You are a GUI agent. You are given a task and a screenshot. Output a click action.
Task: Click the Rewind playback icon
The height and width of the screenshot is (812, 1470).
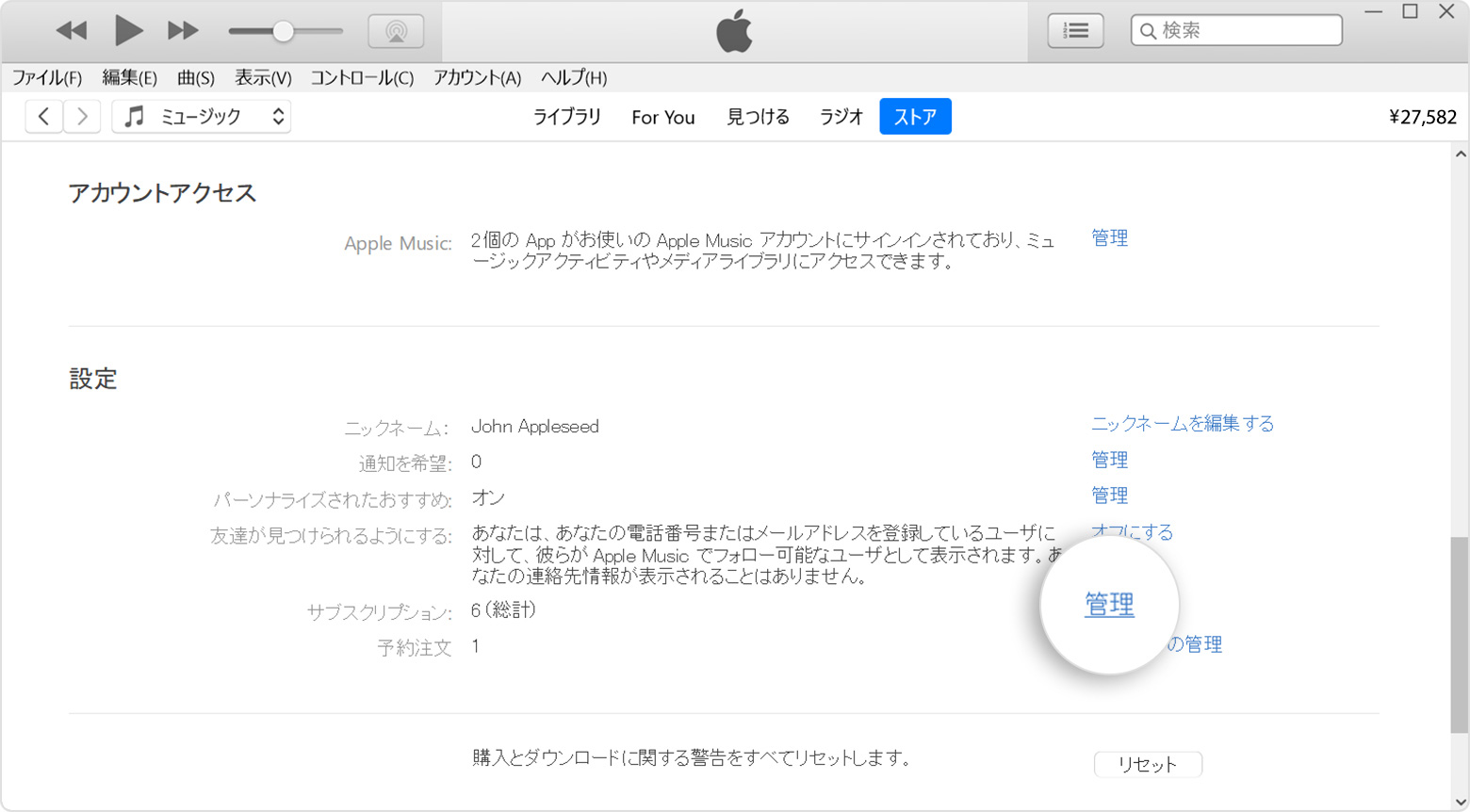(71, 29)
